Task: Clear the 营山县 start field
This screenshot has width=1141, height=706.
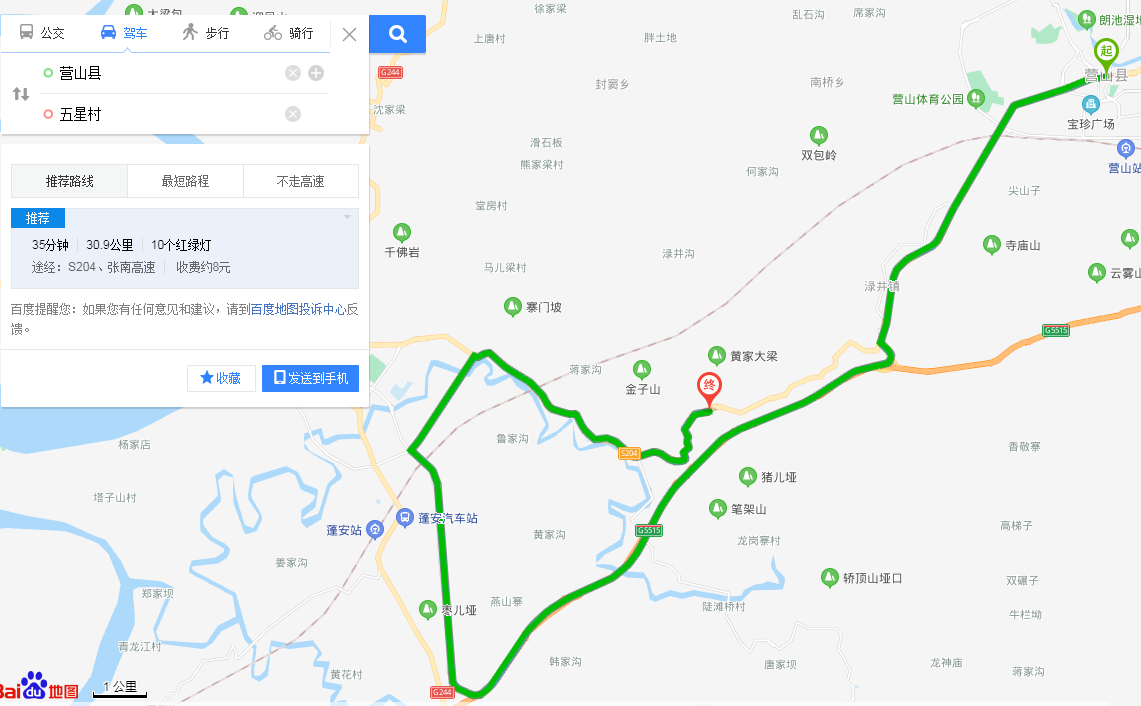Action: 293,73
